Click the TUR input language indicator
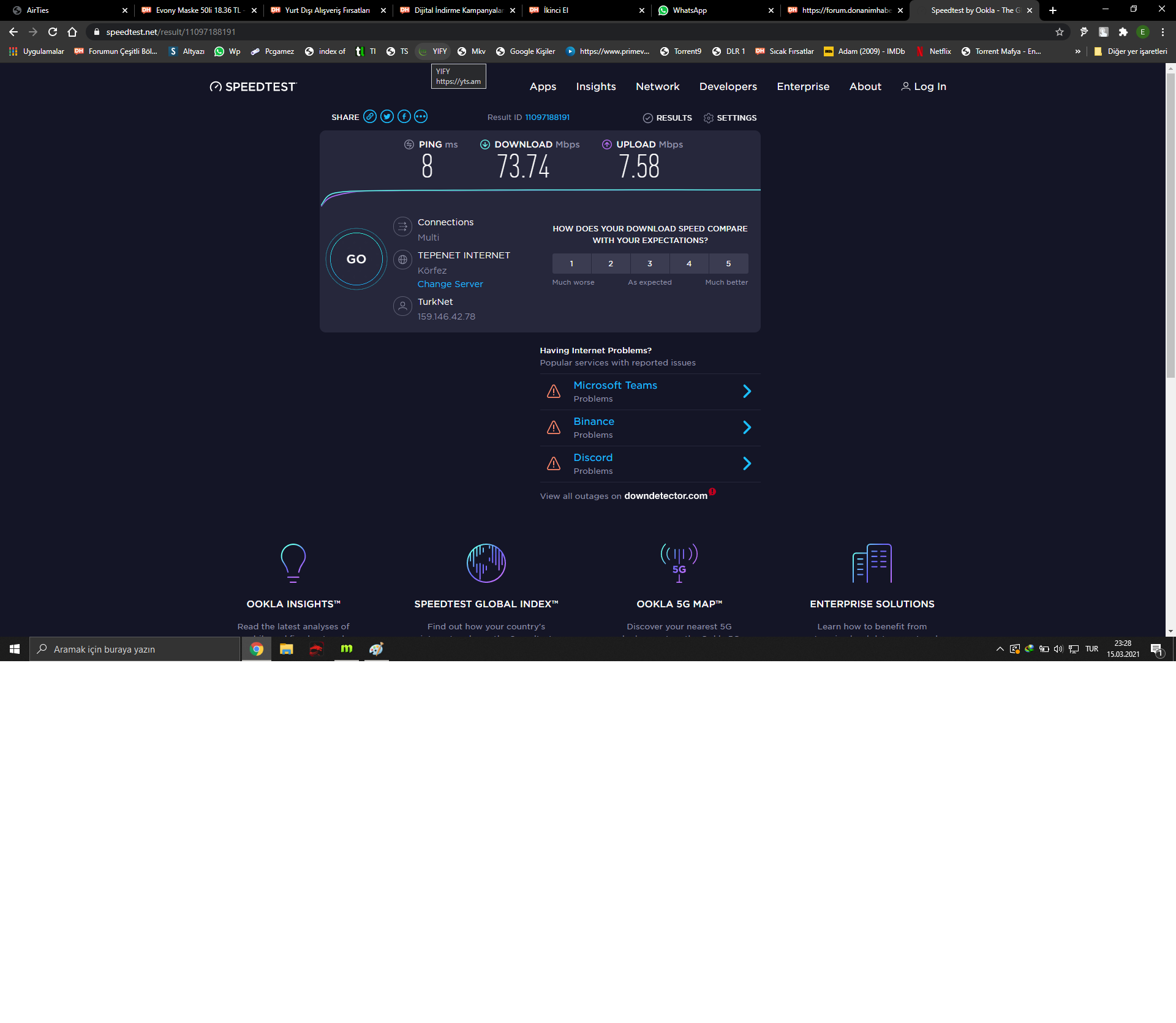 click(x=1091, y=649)
